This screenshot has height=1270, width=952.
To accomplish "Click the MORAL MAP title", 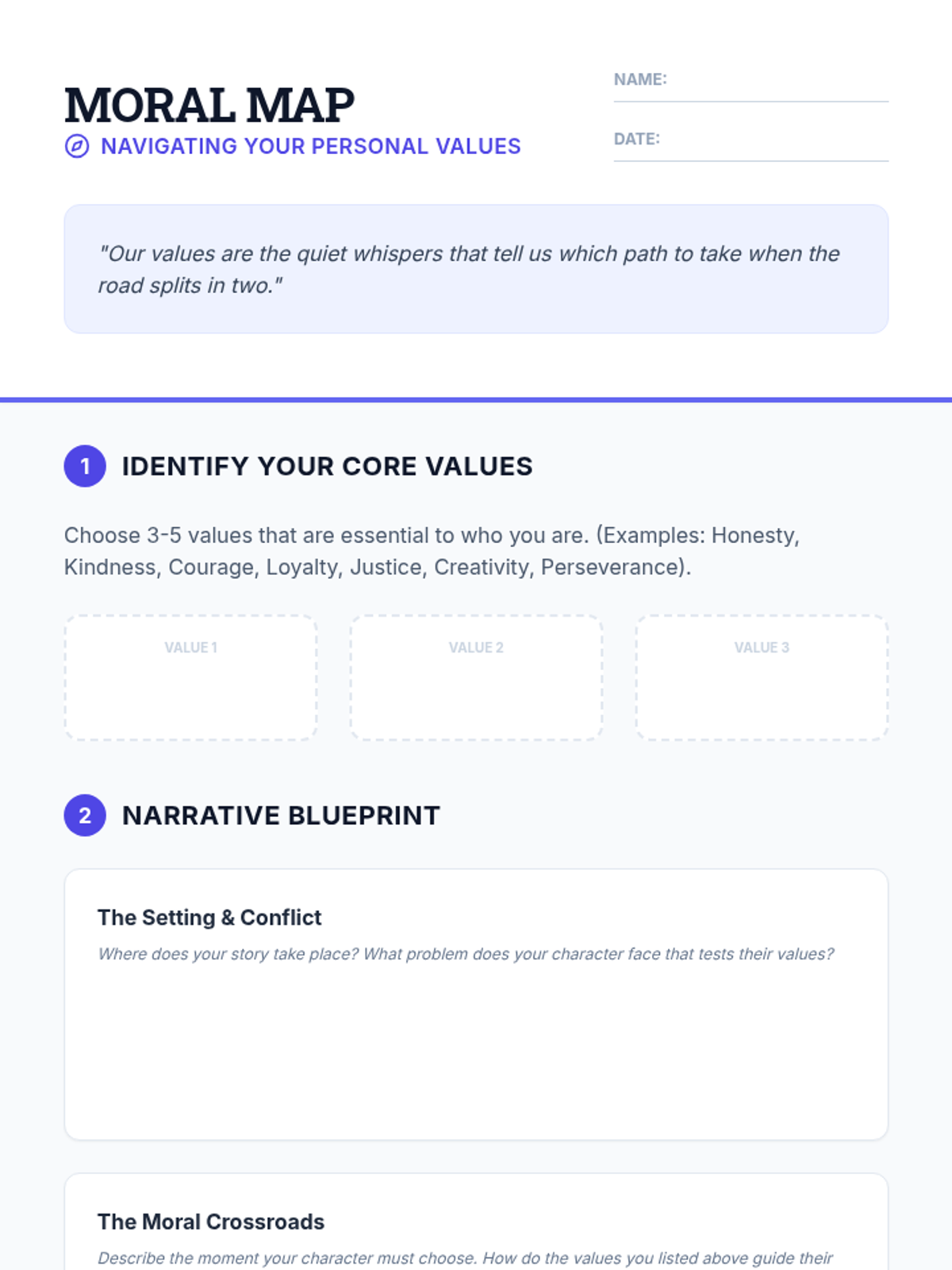I will [x=209, y=105].
